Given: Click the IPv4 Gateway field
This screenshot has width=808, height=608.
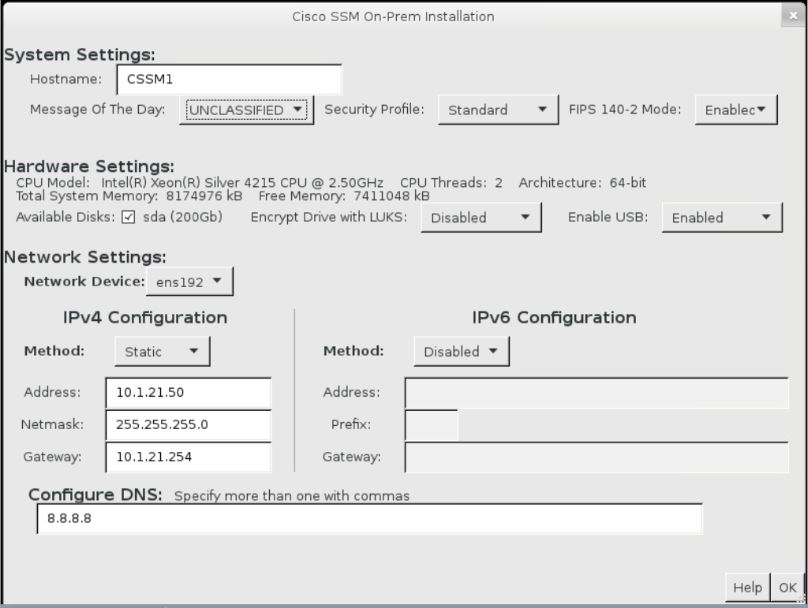Looking at the screenshot, I should (188, 457).
